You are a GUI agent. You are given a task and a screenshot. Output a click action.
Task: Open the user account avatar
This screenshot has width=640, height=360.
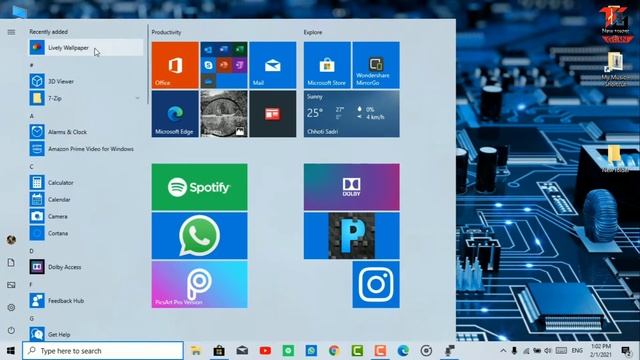coord(11,240)
